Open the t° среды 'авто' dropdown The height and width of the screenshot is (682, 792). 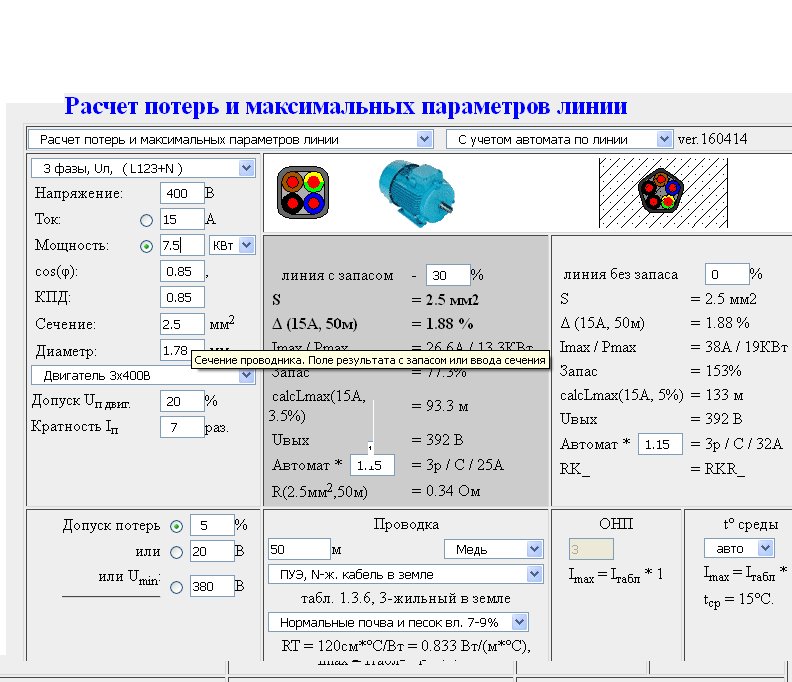(x=739, y=548)
